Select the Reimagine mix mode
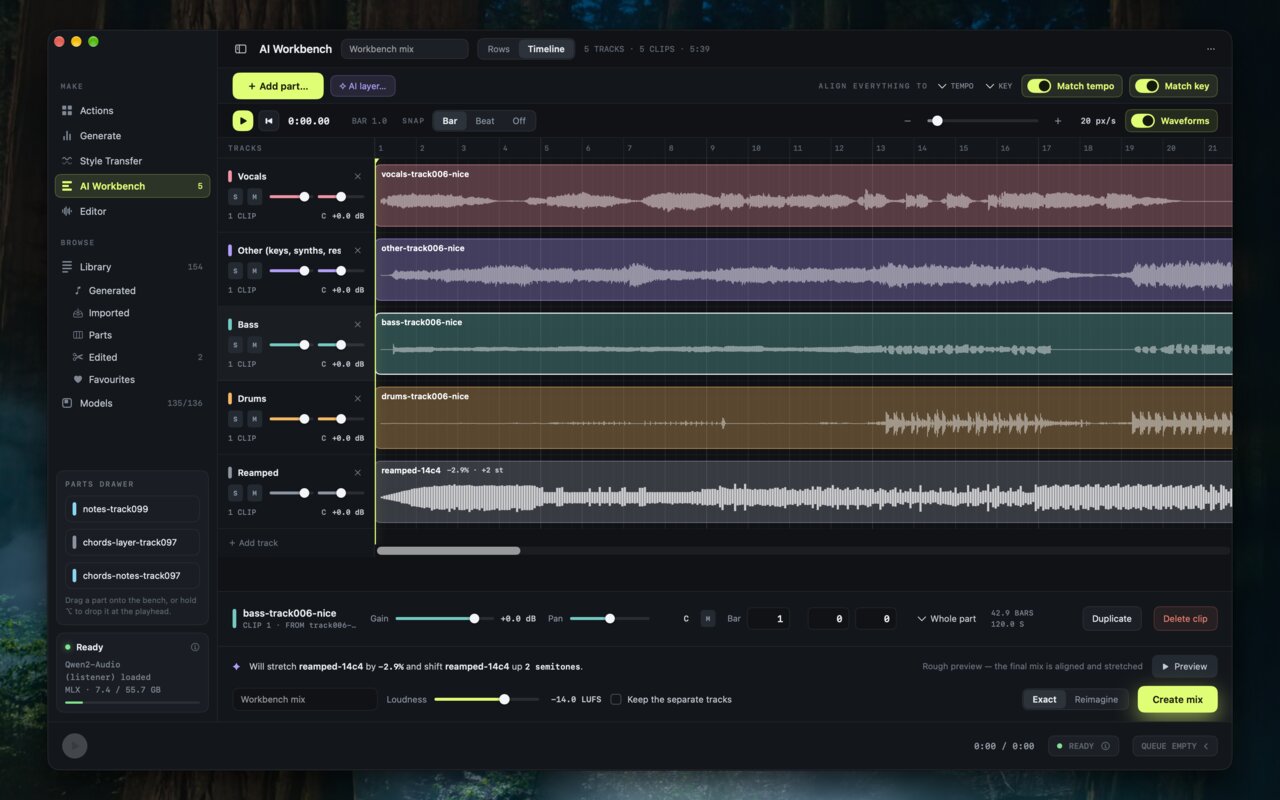The height and width of the screenshot is (800, 1280). [1096, 699]
